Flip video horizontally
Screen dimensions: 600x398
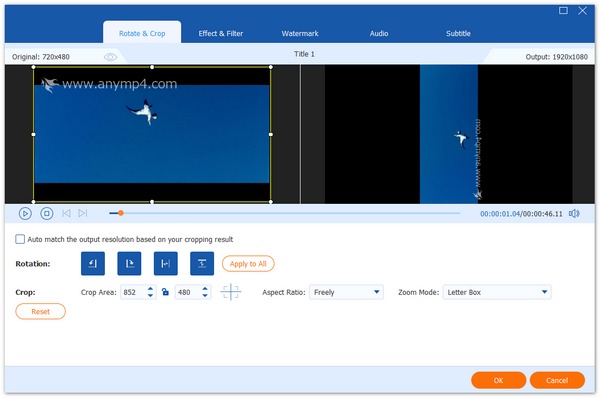165,263
